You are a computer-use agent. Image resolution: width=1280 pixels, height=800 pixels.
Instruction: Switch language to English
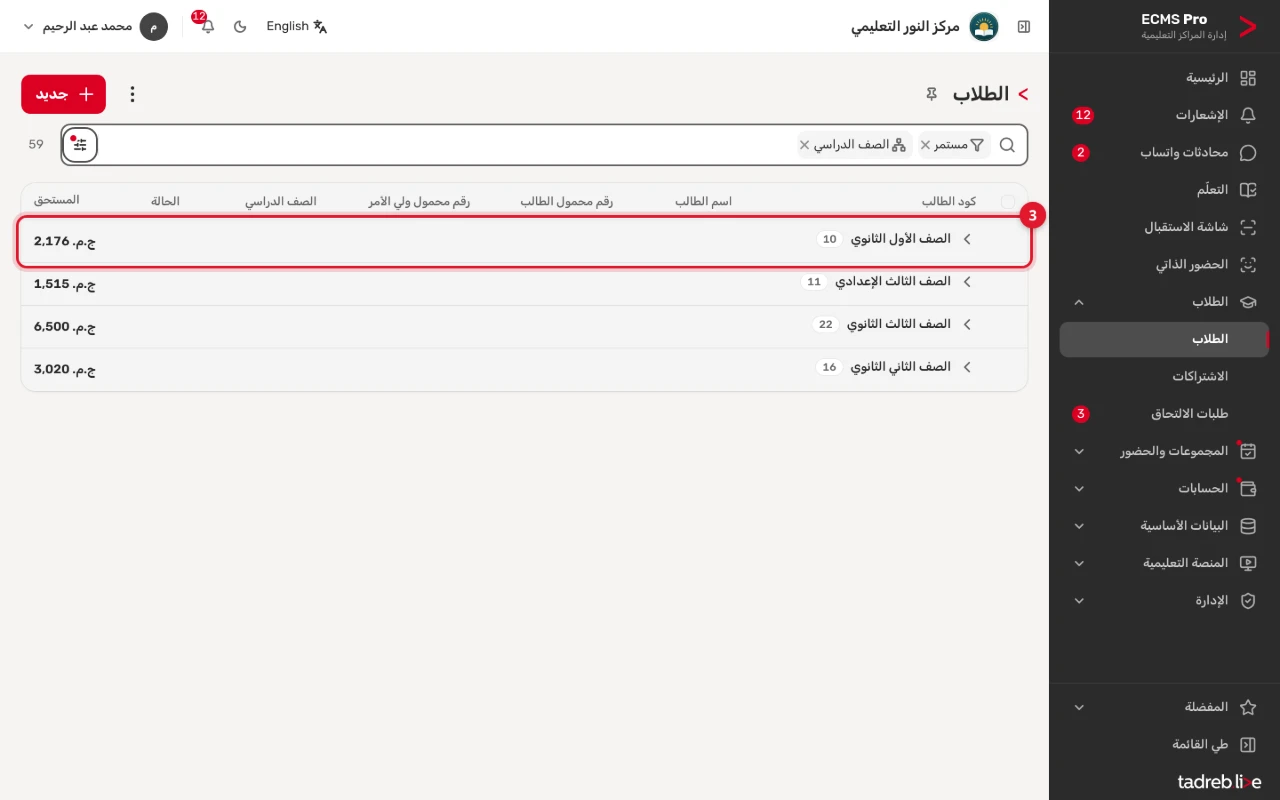coord(297,26)
